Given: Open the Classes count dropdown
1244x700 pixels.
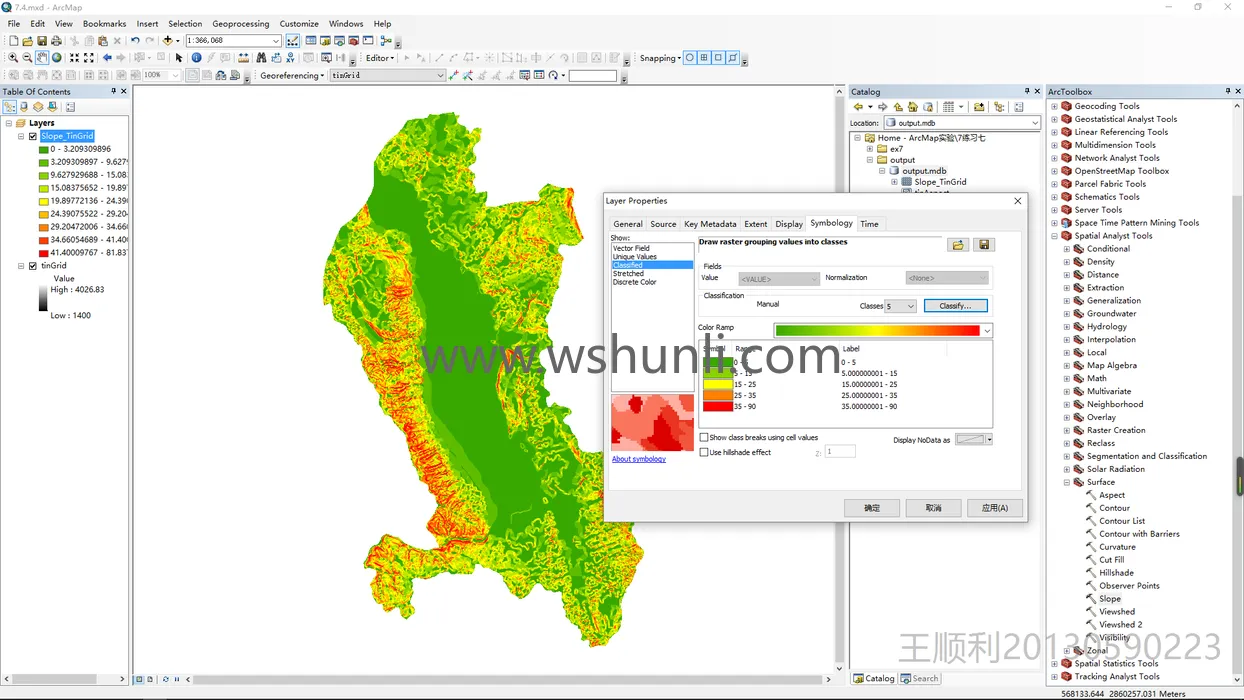Looking at the screenshot, I should (x=910, y=306).
